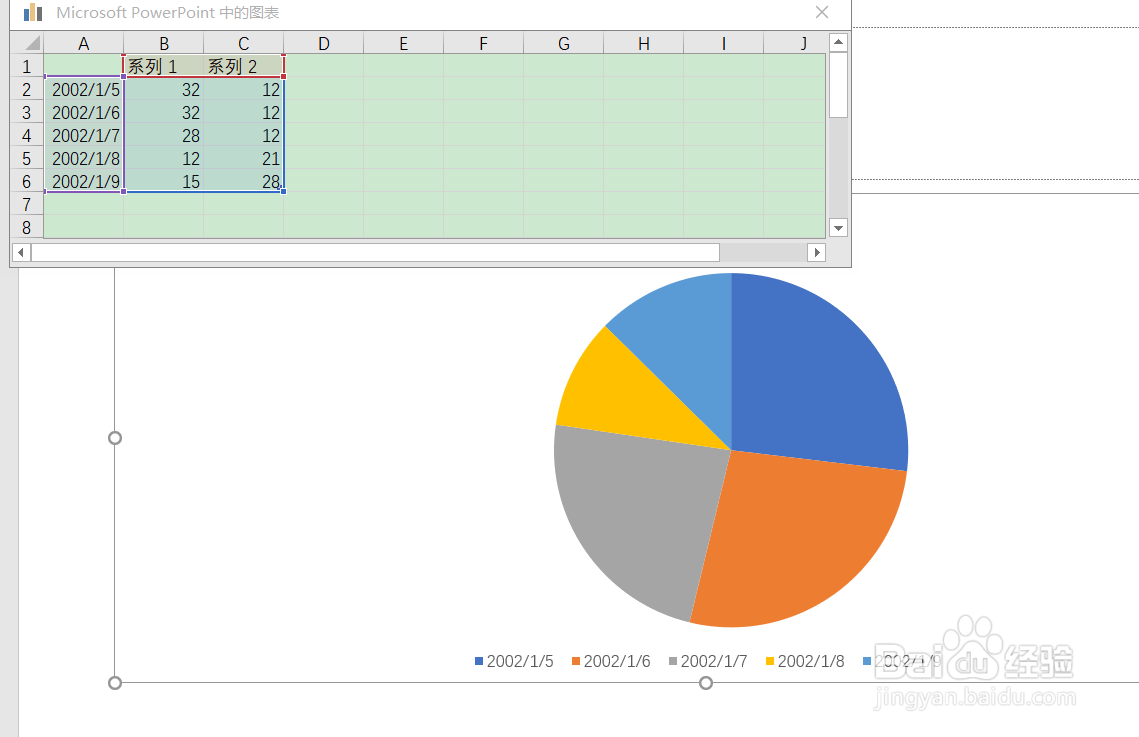Select column I header
Image resolution: width=1139 pixels, height=737 pixels.
point(723,44)
